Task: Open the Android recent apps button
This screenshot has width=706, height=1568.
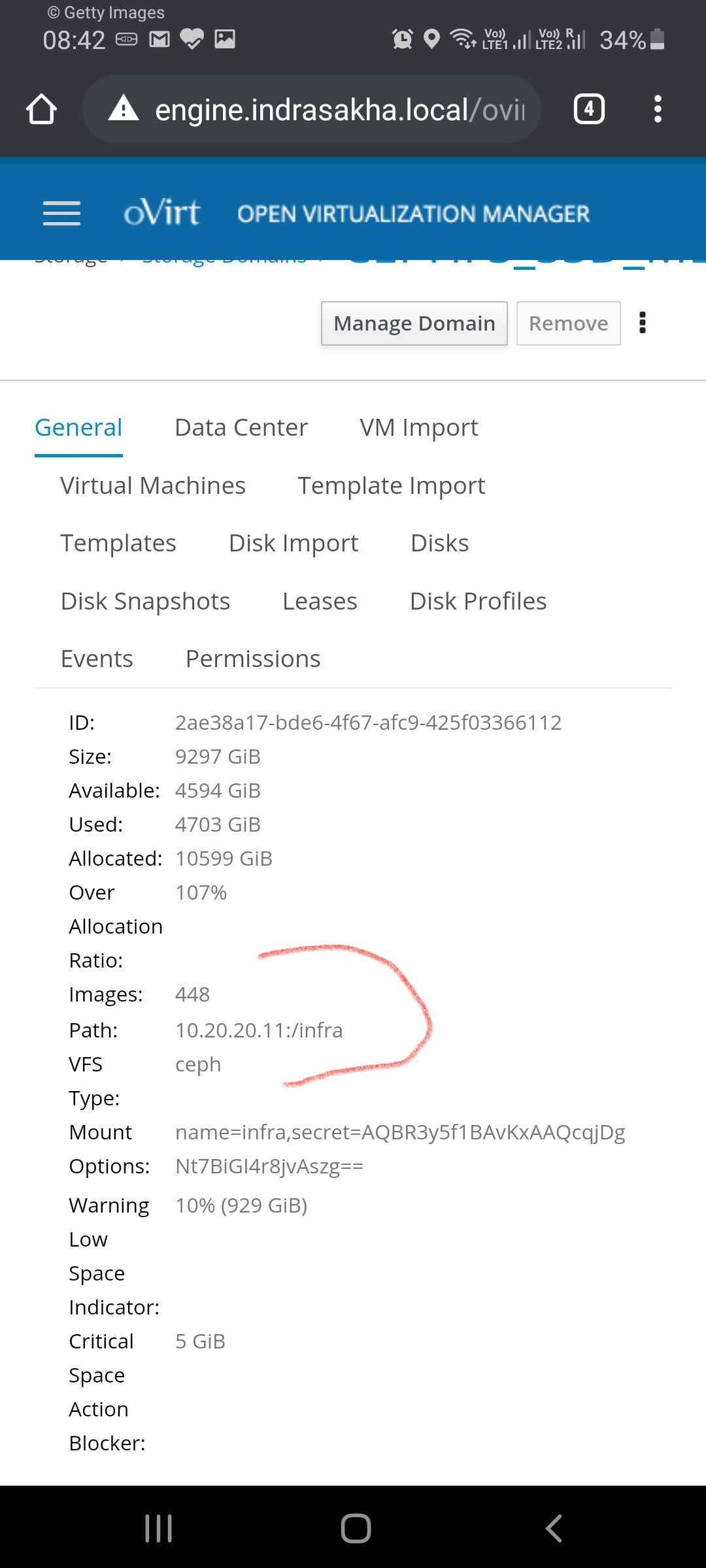Action: (x=158, y=1528)
